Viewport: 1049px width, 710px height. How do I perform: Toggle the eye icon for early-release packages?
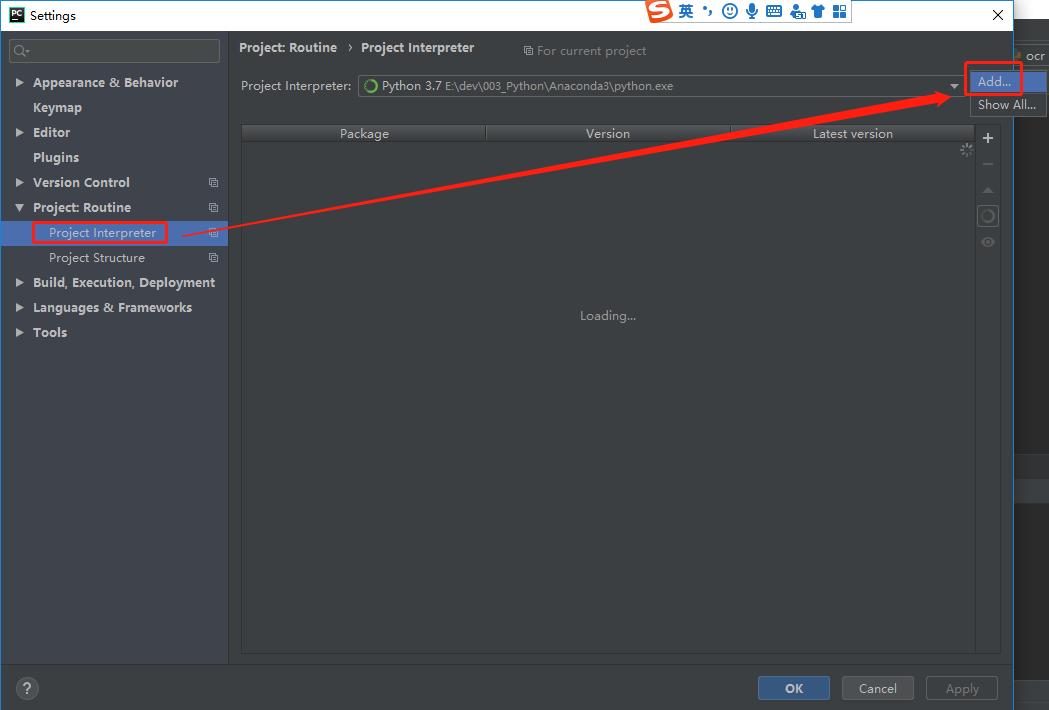987,242
